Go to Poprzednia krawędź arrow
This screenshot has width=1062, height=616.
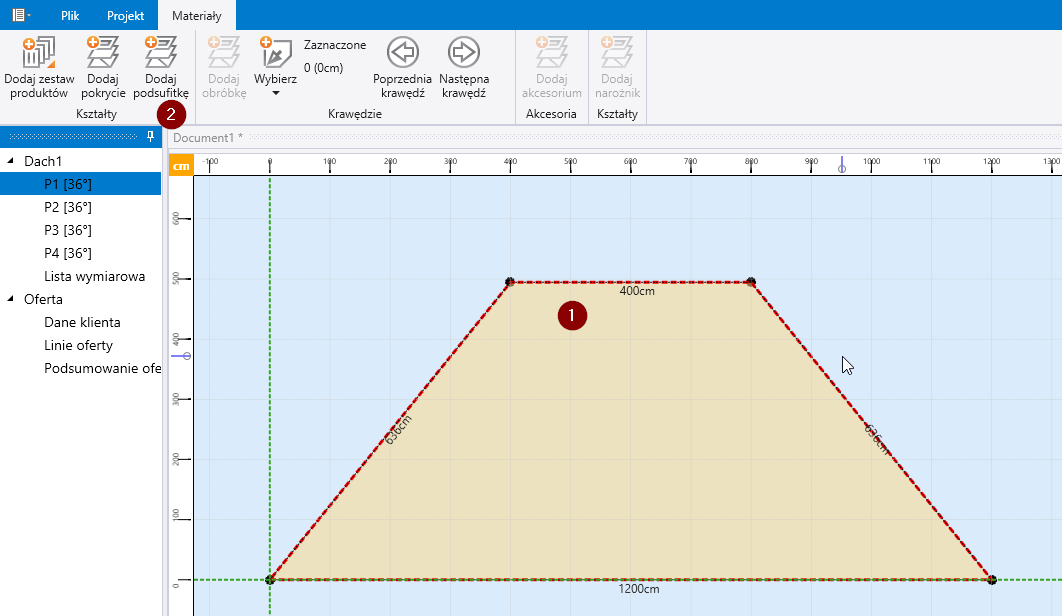pos(402,52)
